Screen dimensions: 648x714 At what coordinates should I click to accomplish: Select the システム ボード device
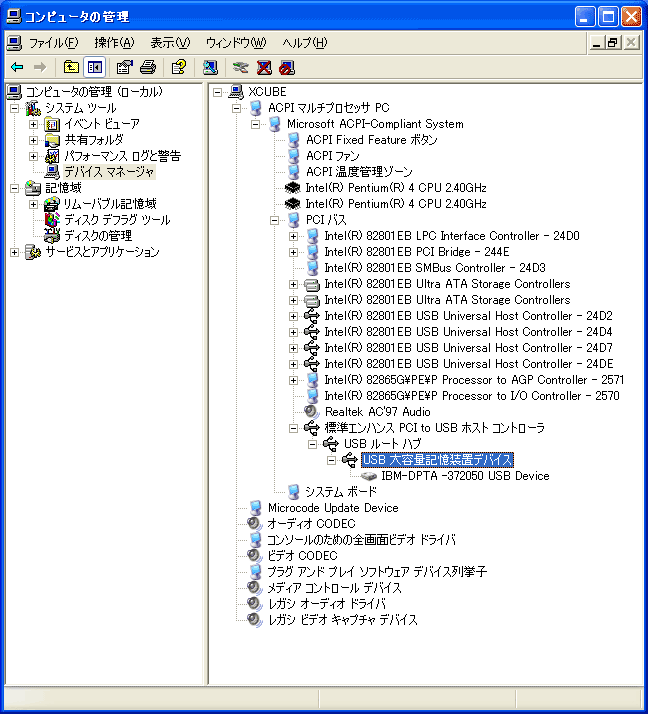click(x=341, y=492)
